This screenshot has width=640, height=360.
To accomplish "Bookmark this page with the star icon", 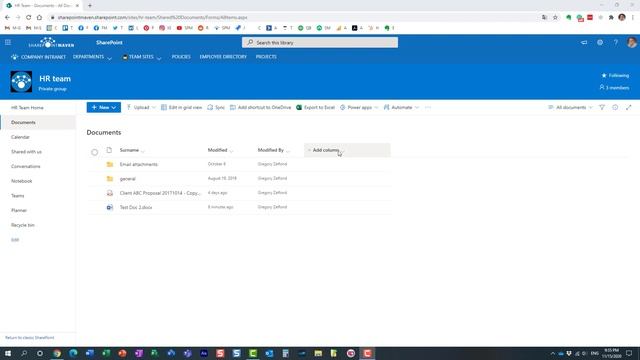I will point(555,17).
